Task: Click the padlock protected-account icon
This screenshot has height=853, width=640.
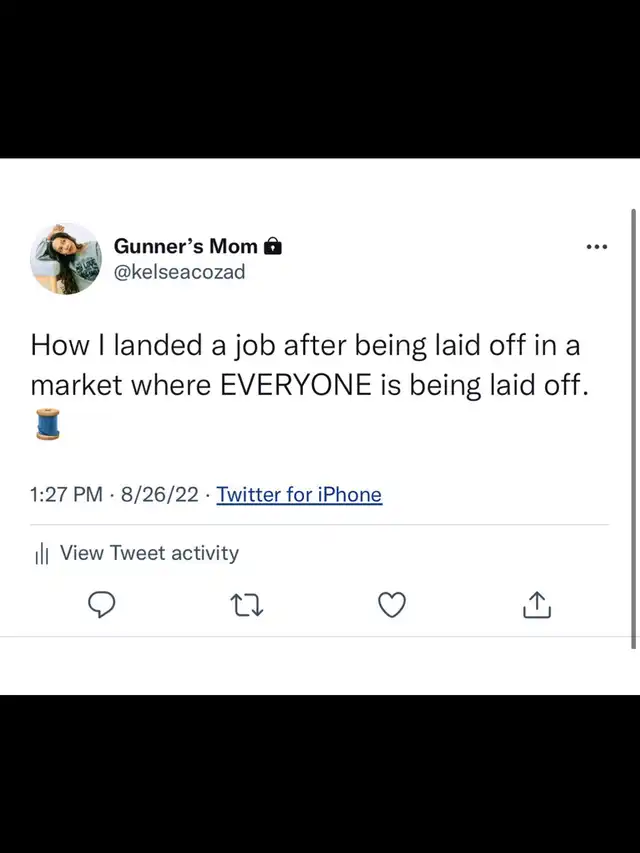Action: point(273,246)
